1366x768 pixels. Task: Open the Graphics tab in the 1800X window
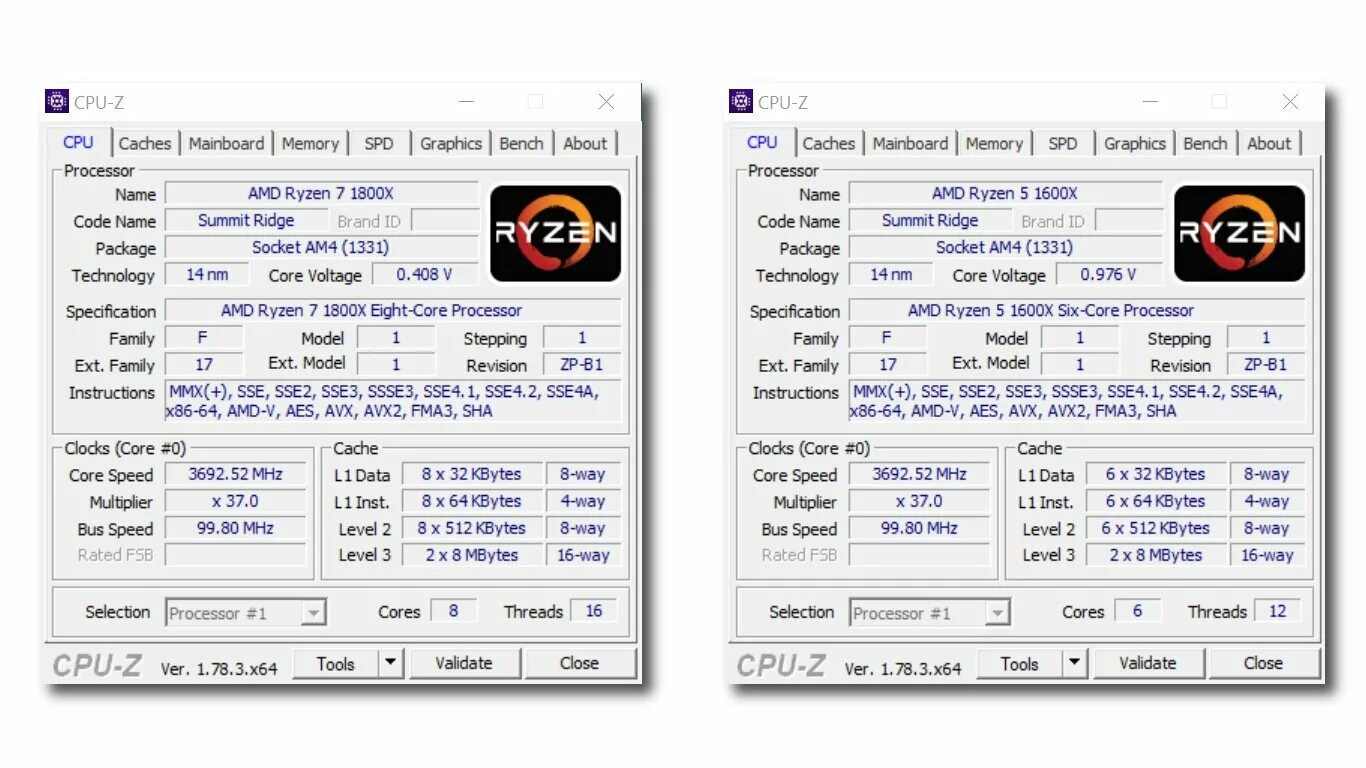451,143
